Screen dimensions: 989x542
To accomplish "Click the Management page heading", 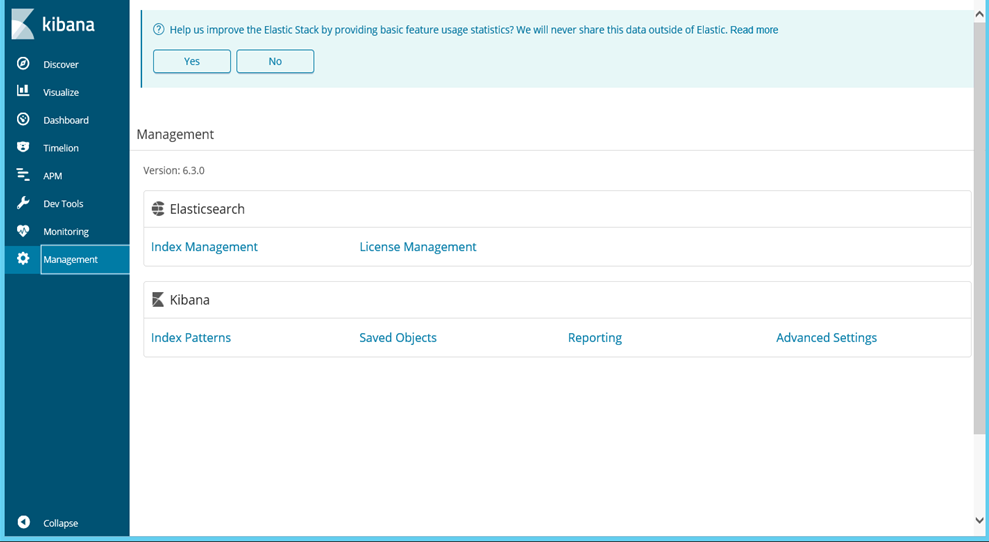I will click(x=175, y=134).
